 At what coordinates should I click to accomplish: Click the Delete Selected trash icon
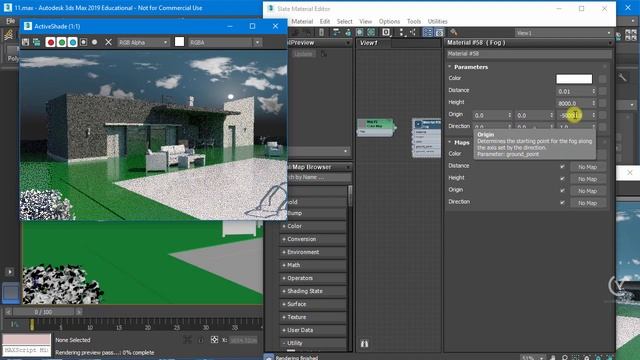tap(322, 32)
